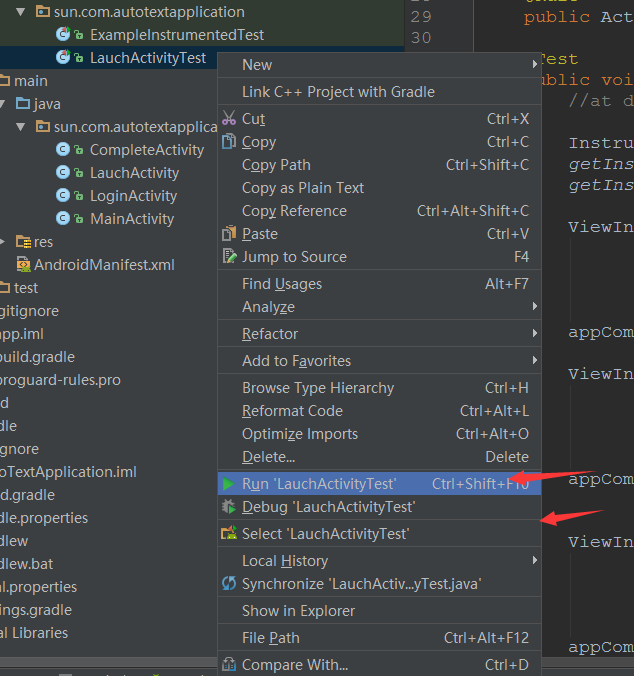The height and width of the screenshot is (676, 634).
Task: Select AndroidManifest.xml file name
Action: click(x=104, y=264)
